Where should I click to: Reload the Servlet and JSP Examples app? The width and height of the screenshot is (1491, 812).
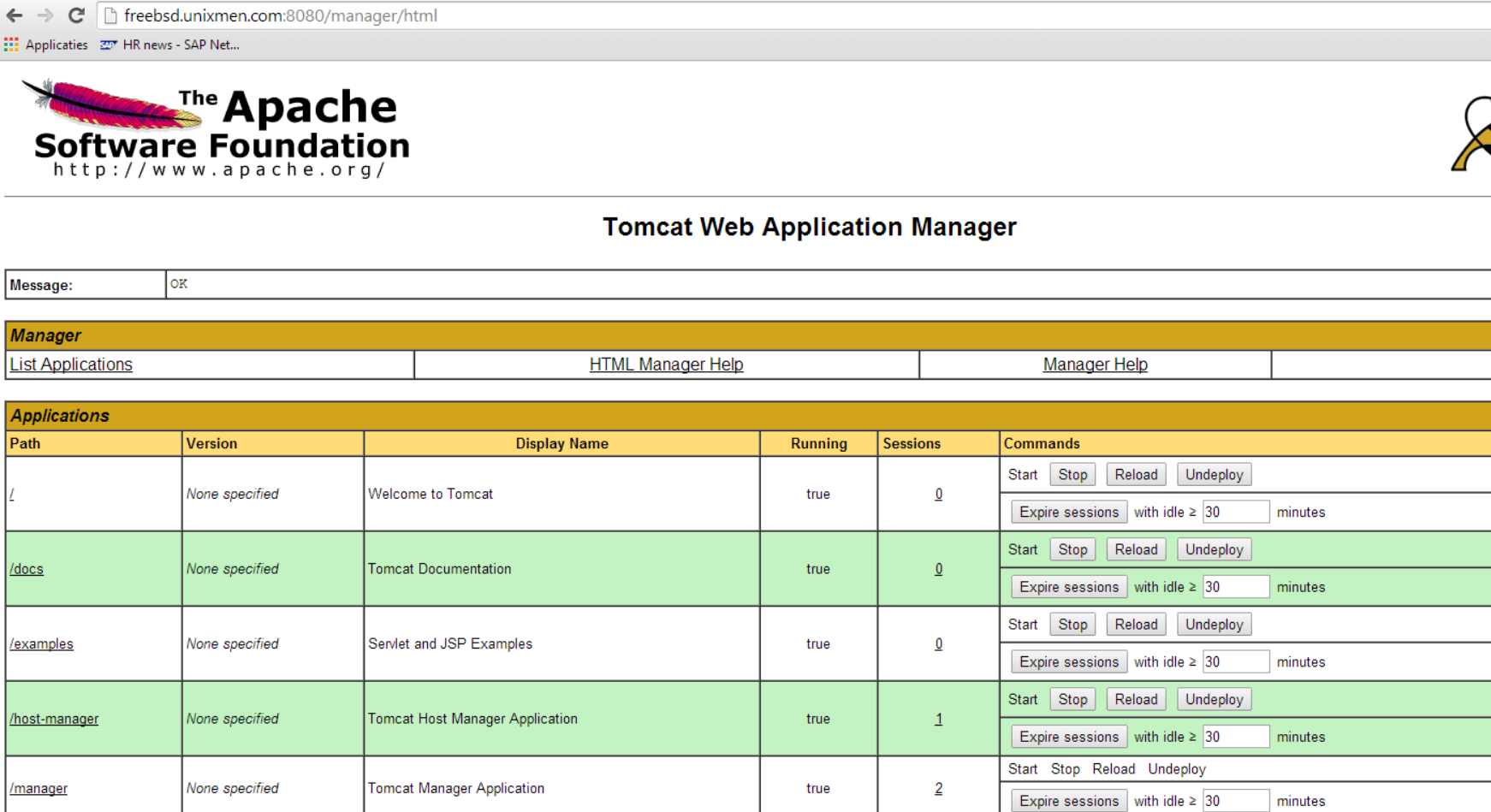1136,625
